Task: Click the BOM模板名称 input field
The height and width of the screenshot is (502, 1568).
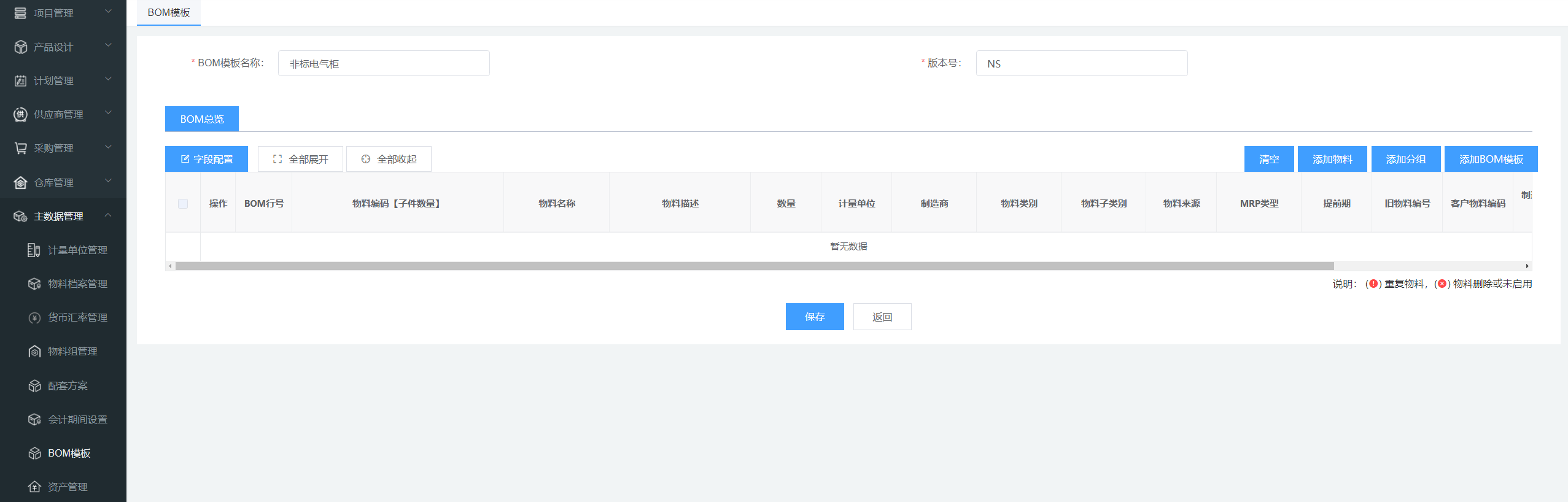Action: [x=384, y=64]
